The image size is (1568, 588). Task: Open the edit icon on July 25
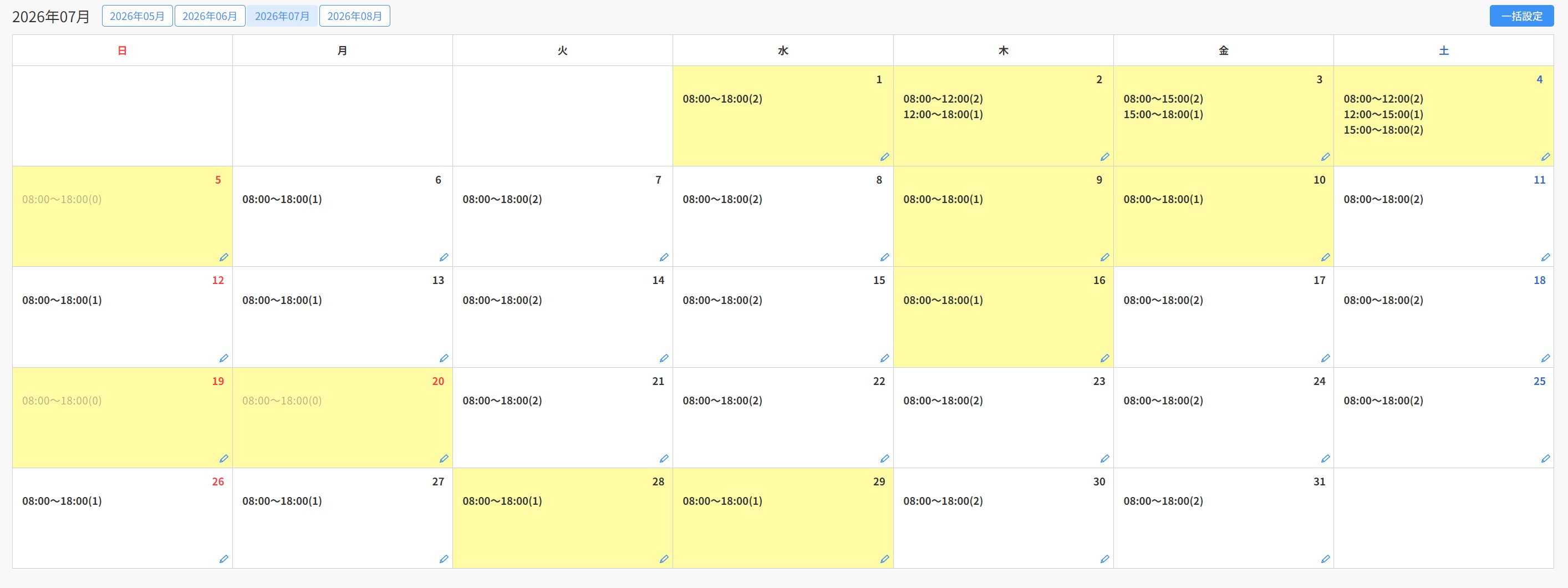[1545, 459]
